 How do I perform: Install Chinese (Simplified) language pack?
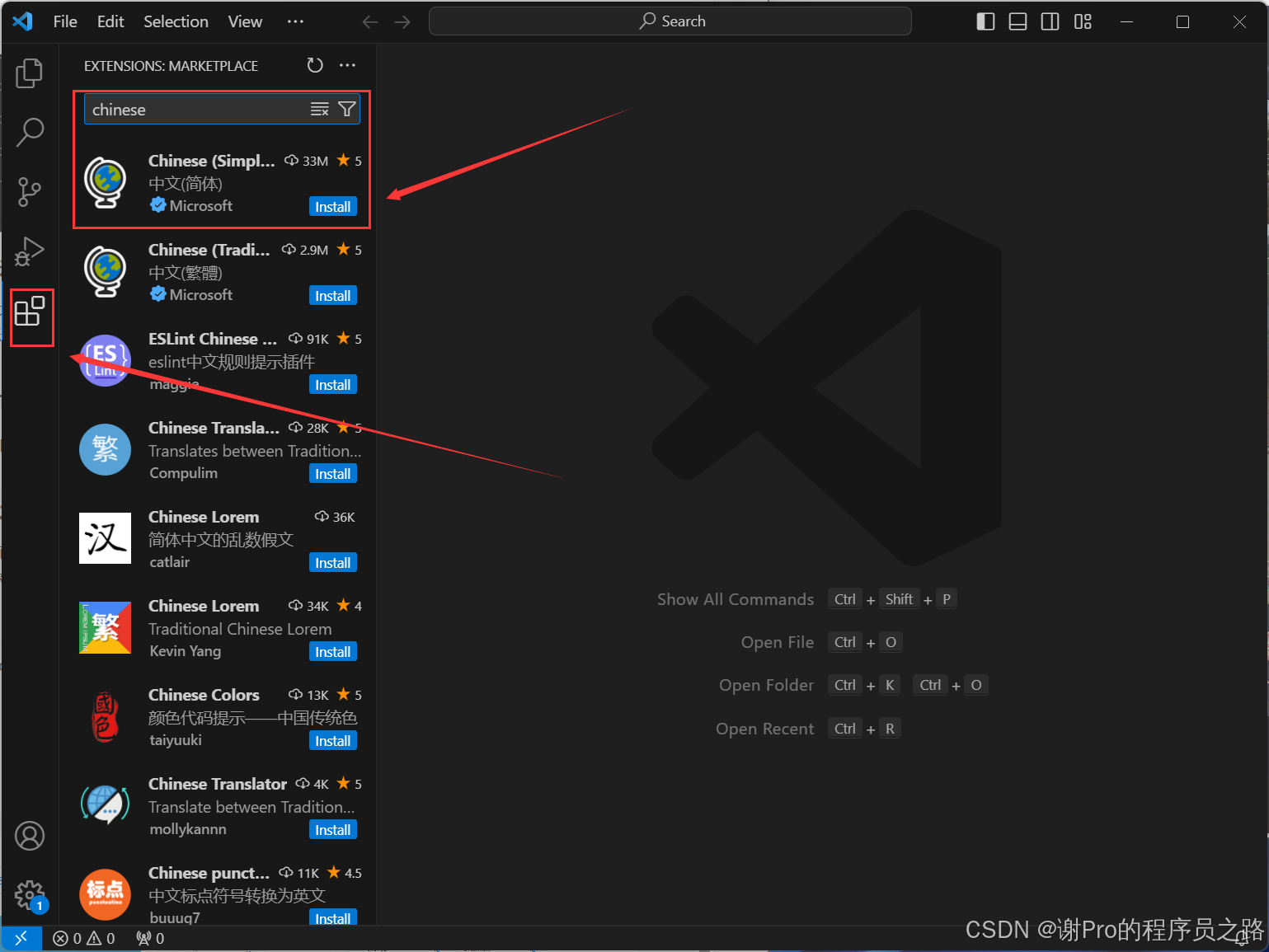pyautogui.click(x=333, y=206)
